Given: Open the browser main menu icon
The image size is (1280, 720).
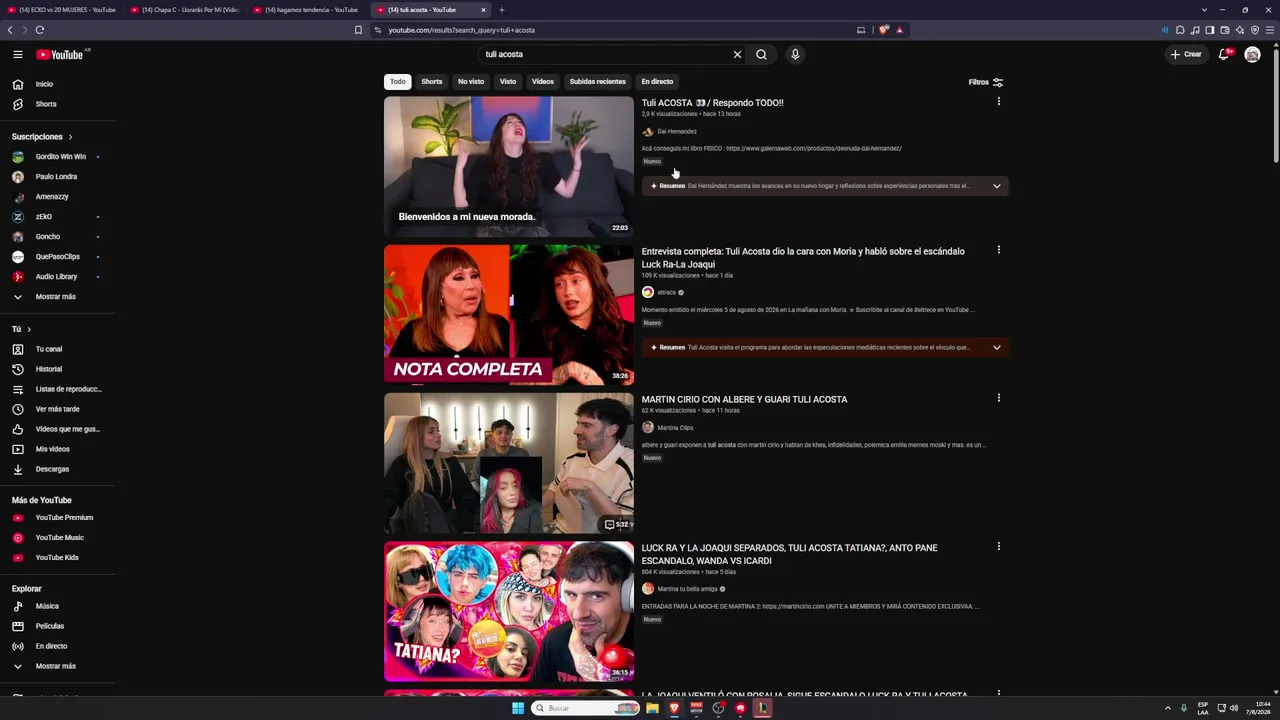Looking at the screenshot, I should 1270,30.
